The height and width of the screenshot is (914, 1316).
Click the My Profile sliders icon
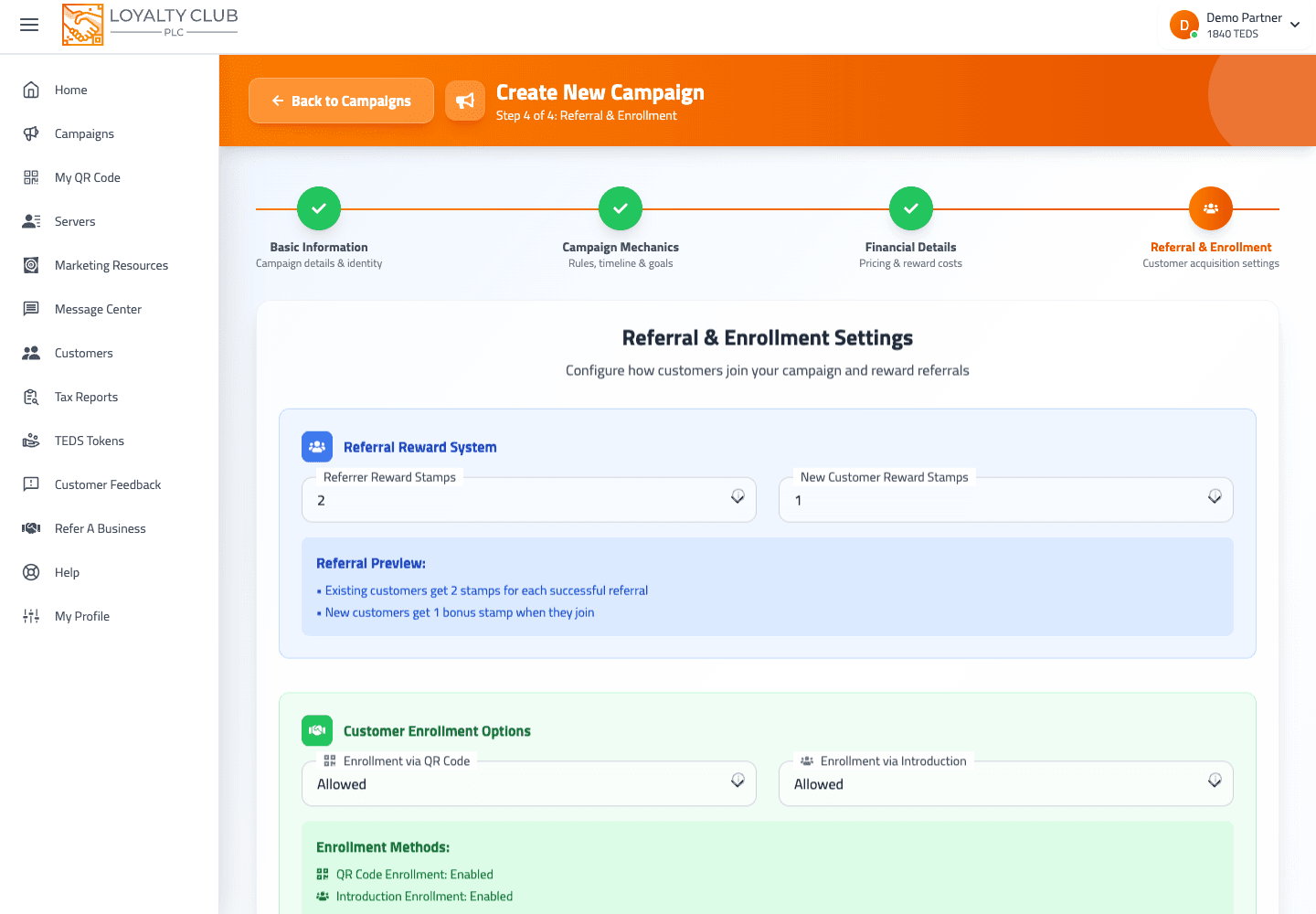(x=31, y=616)
